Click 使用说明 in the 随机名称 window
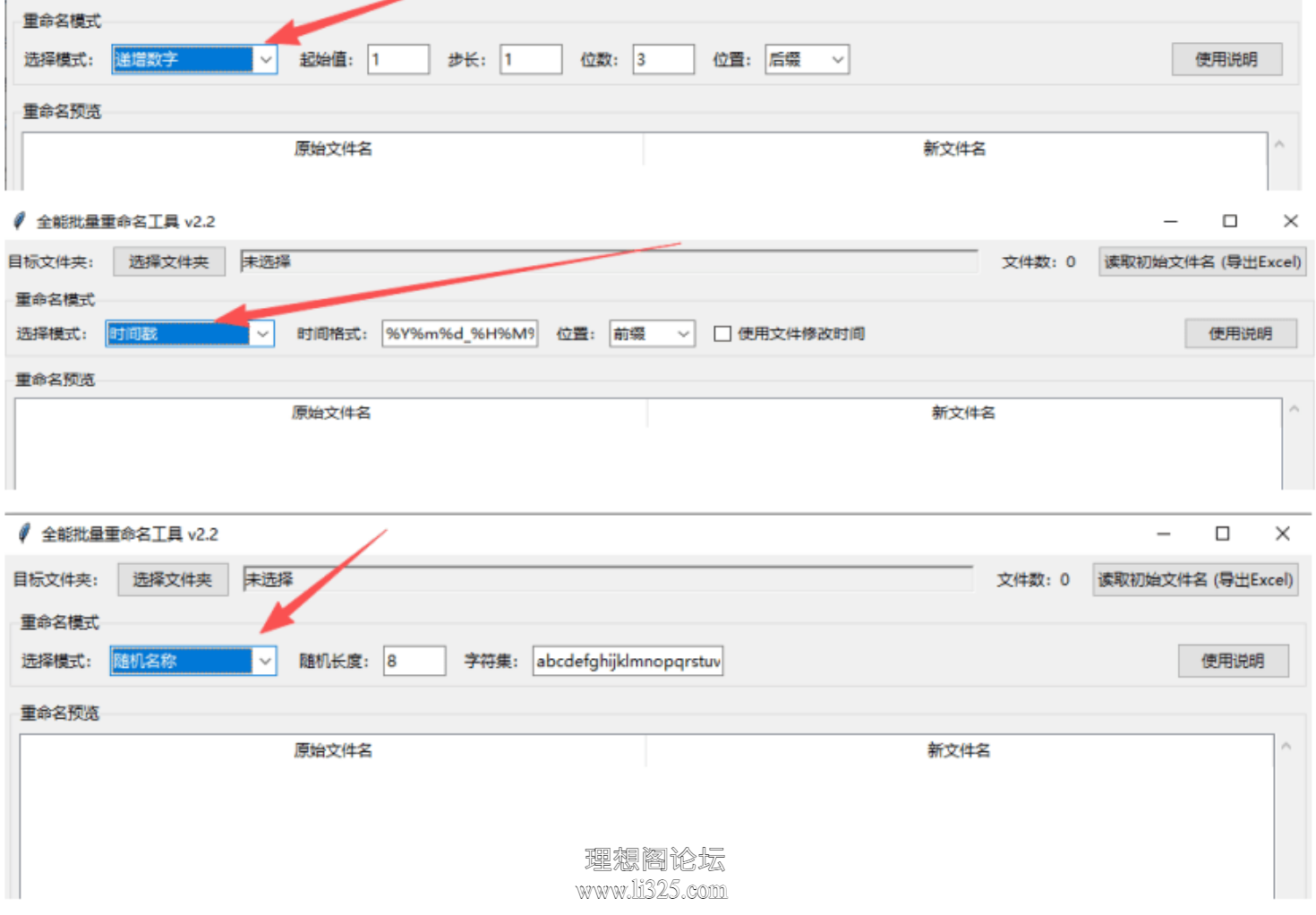This screenshot has width=1316, height=915. [x=1233, y=661]
